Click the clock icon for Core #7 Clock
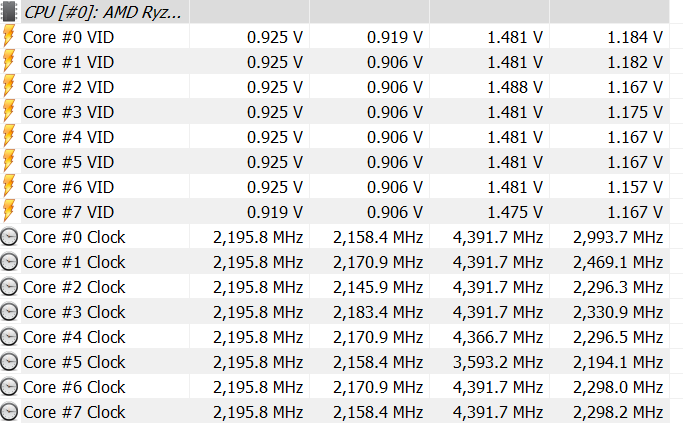The height and width of the screenshot is (423, 683). point(10,412)
